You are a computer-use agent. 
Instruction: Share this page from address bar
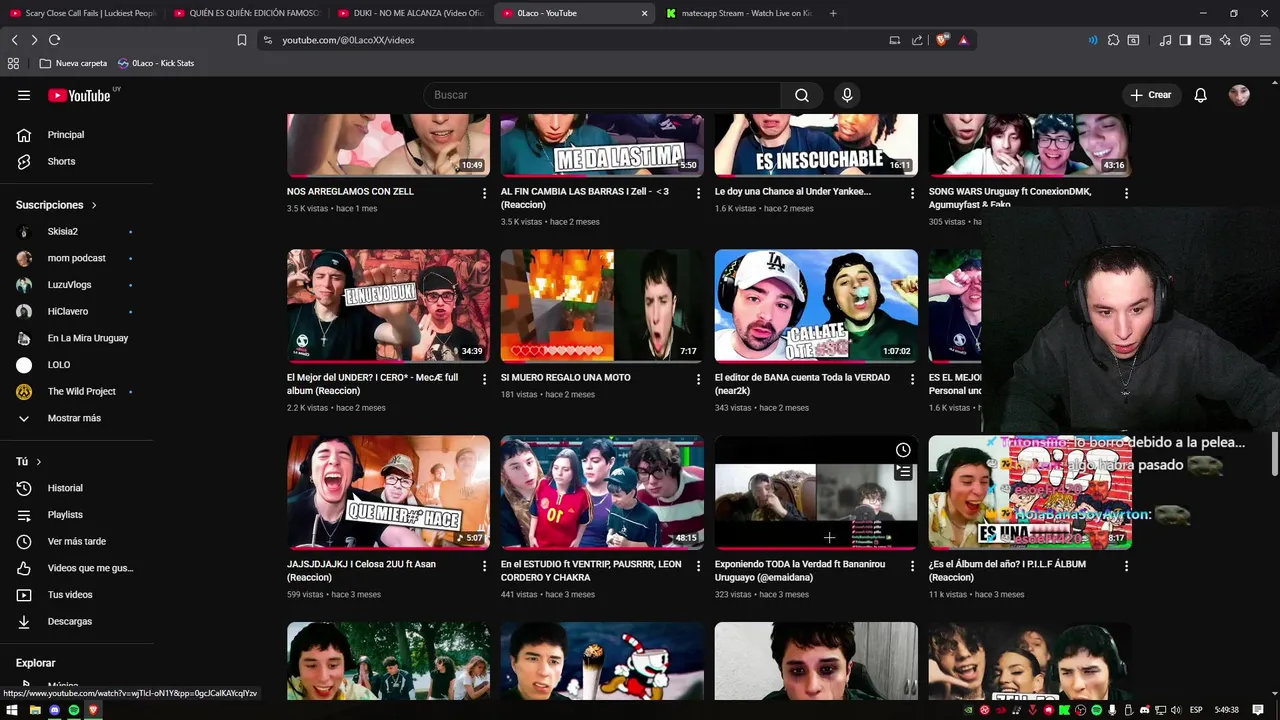click(917, 40)
